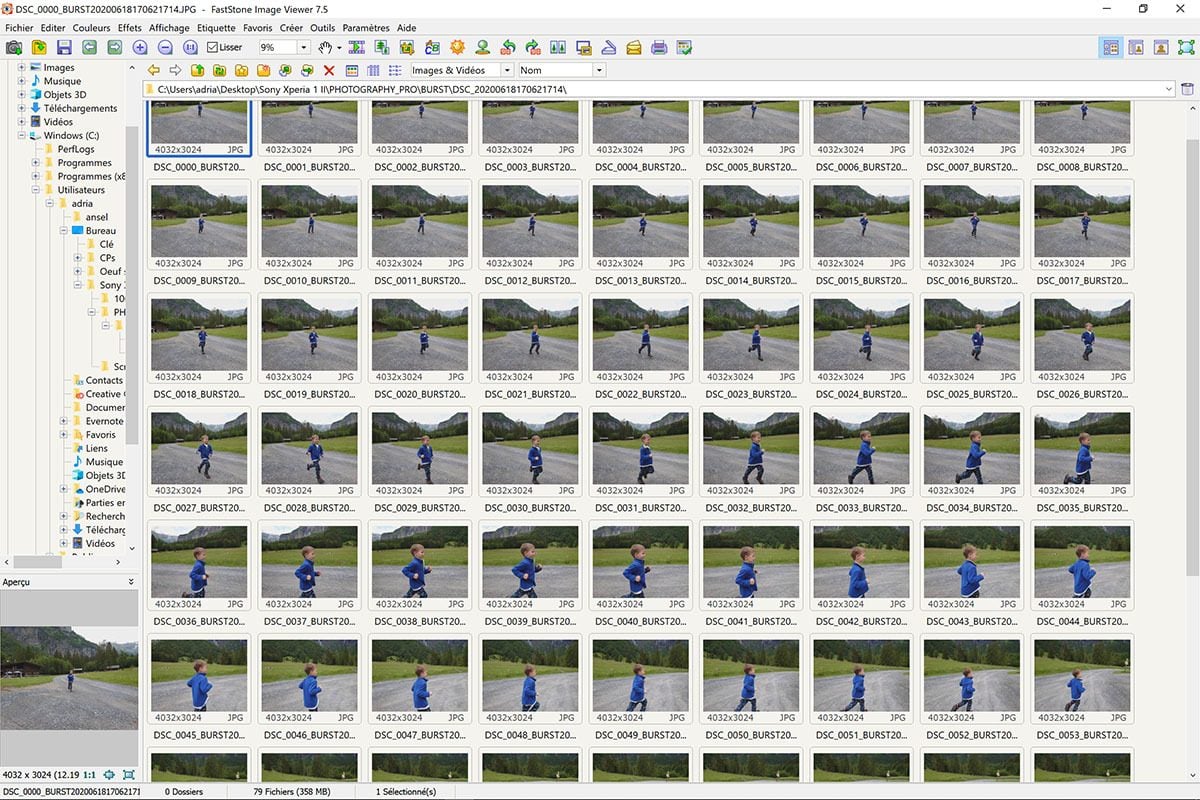Open the zoom percentage dropdown showing 9%

pyautogui.click(x=303, y=47)
